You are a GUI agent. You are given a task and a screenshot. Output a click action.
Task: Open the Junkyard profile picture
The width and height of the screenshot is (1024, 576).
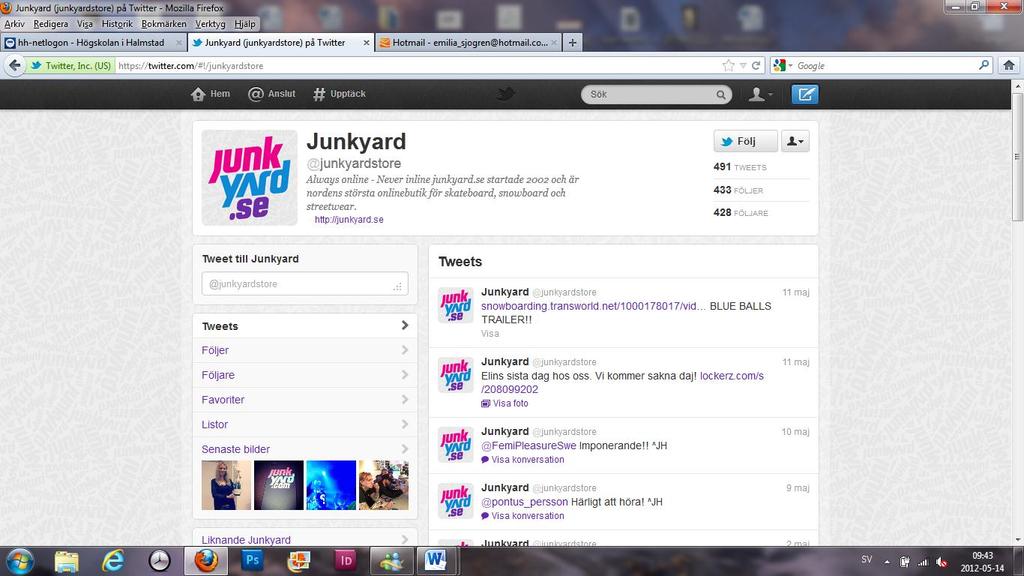[x=249, y=177]
